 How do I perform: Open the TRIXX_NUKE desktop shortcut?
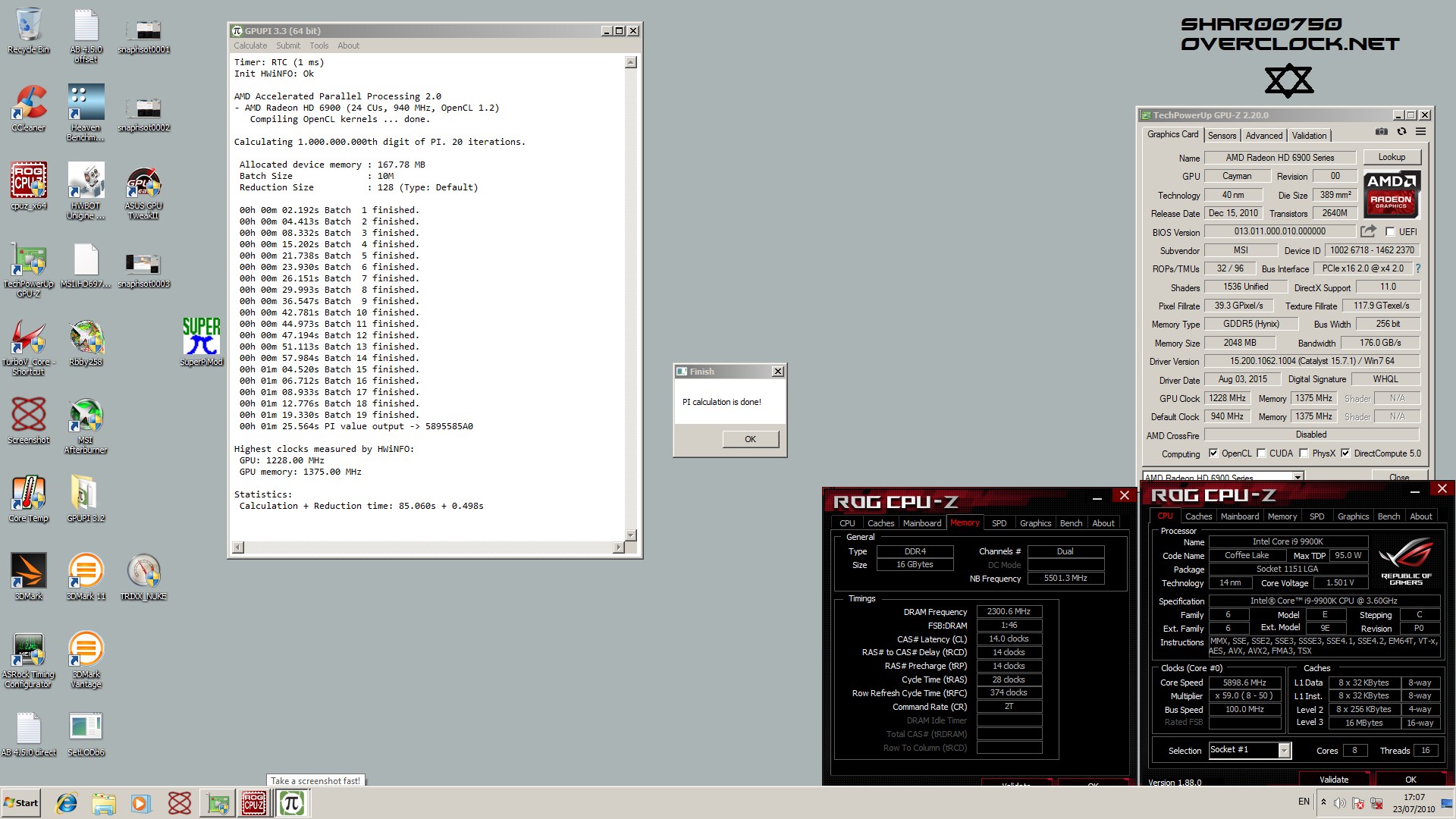point(143,576)
